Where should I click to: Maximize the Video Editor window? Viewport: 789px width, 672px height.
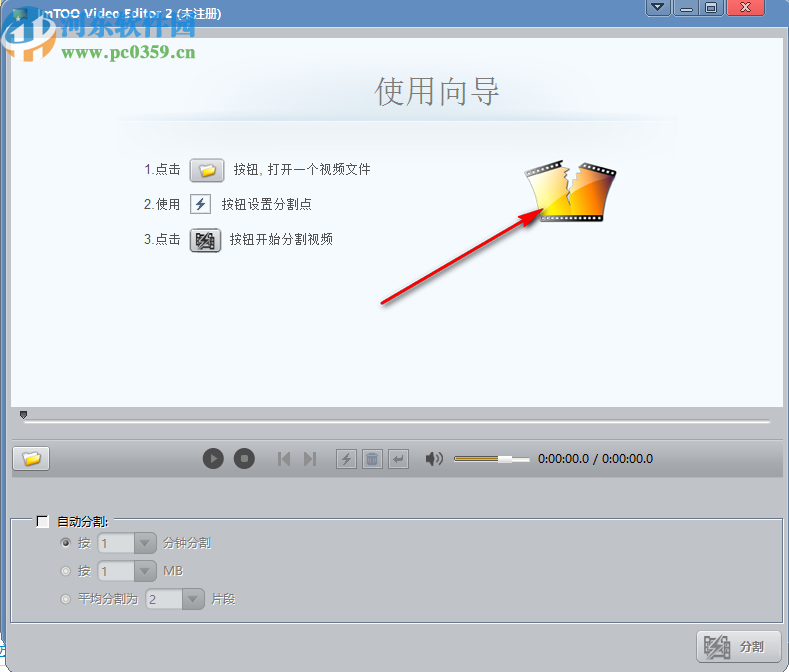tap(711, 7)
